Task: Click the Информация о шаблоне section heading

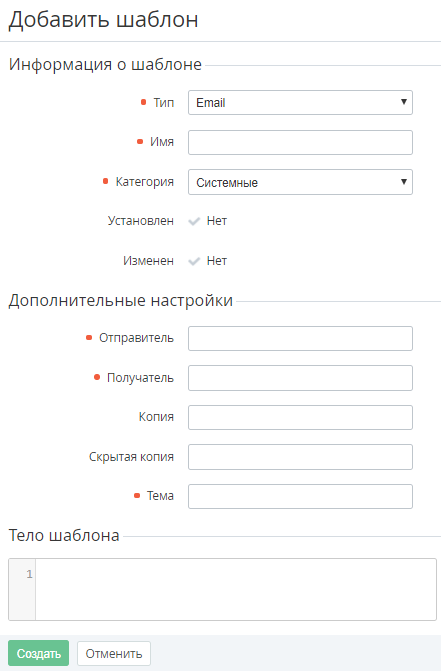Action: [x=105, y=64]
